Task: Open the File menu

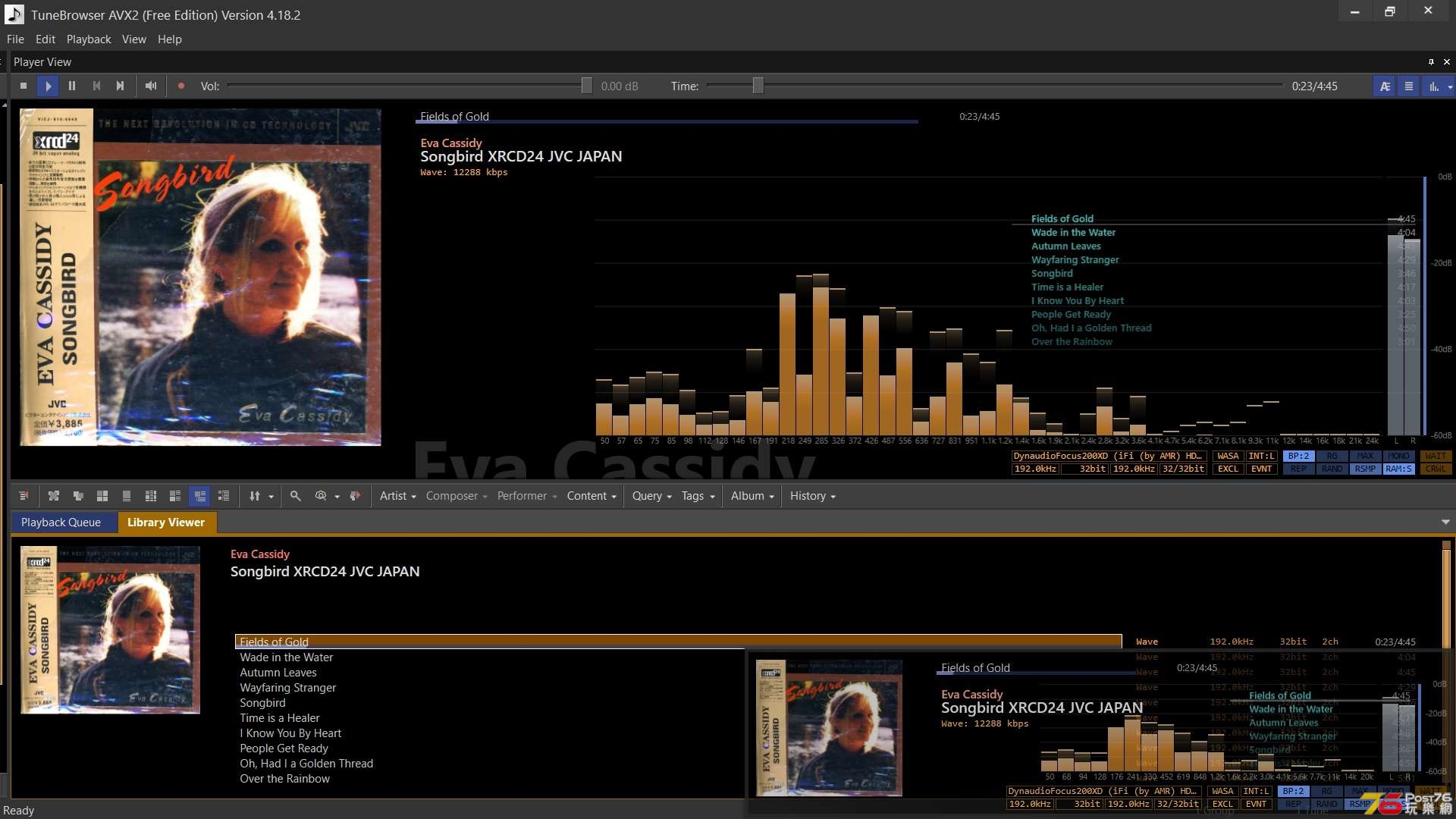Action: click(x=15, y=39)
